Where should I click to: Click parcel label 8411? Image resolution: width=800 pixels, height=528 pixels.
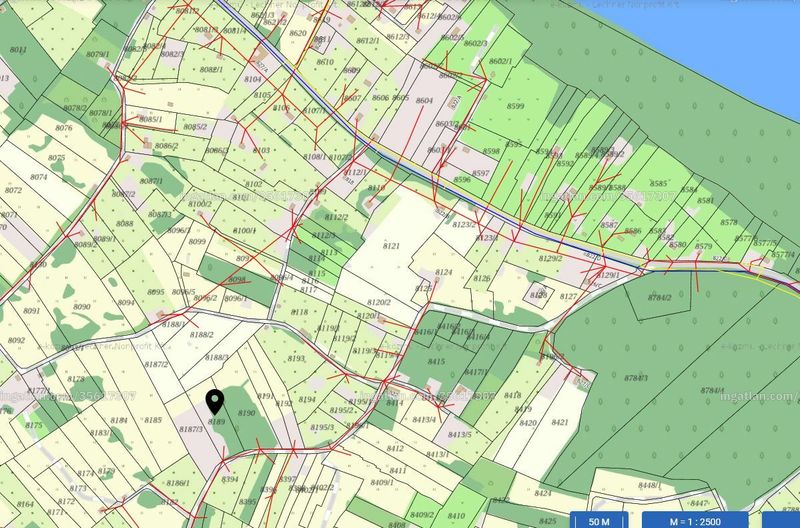(398, 471)
